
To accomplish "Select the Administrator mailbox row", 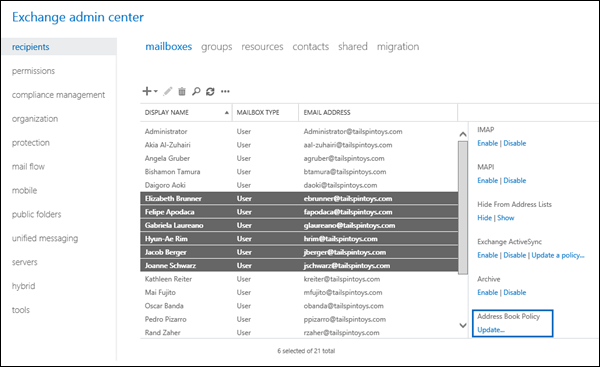I will pyautogui.click(x=299, y=132).
